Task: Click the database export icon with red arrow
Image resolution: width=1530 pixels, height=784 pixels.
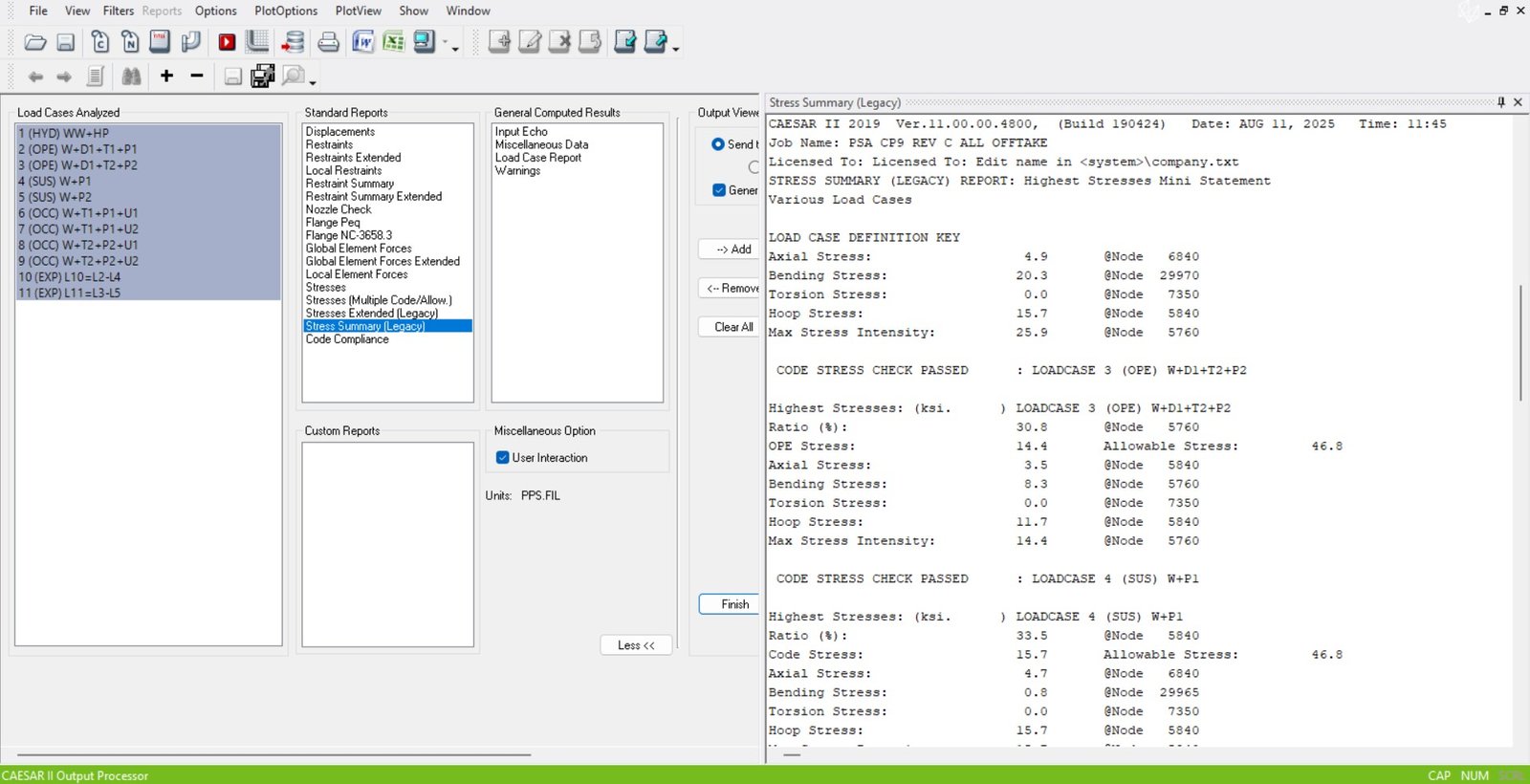Action: tap(293, 42)
